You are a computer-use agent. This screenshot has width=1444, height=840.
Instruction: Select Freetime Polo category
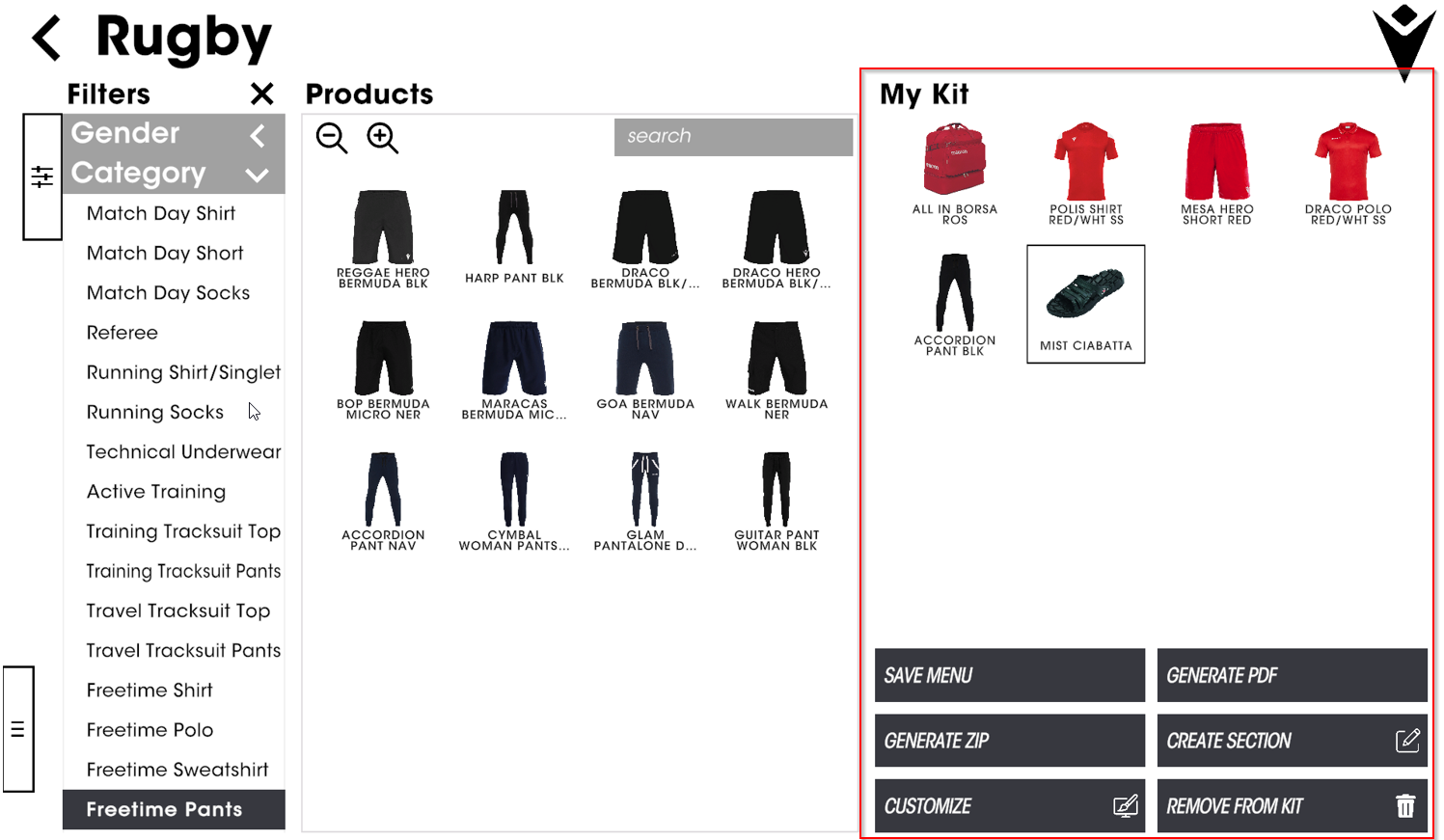click(150, 730)
